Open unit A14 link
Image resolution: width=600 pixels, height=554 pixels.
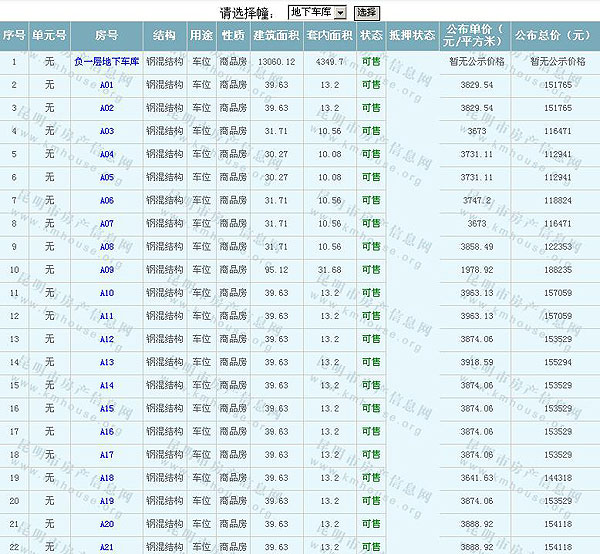tap(107, 385)
